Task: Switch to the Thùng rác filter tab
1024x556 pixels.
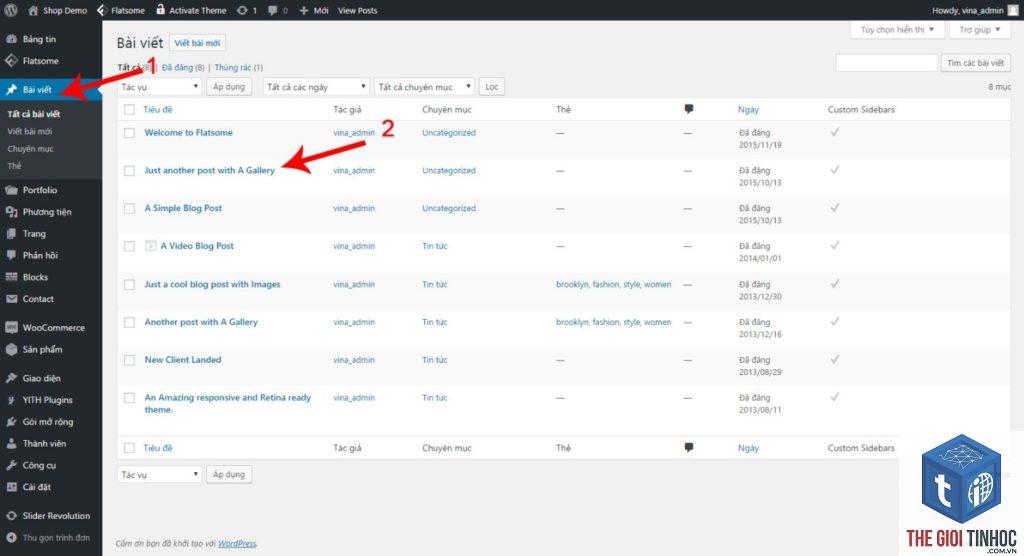Action: [x=238, y=67]
